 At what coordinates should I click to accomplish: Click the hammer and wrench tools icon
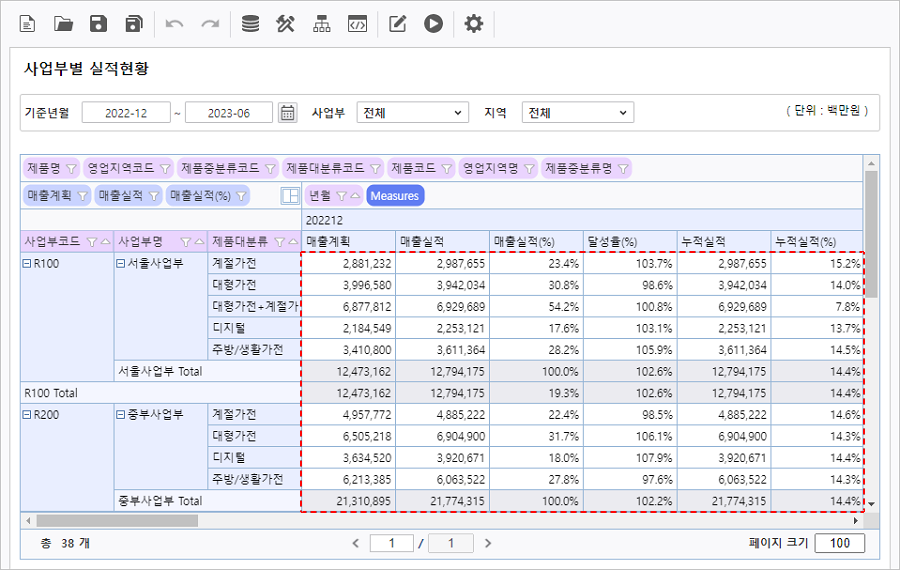[x=286, y=24]
